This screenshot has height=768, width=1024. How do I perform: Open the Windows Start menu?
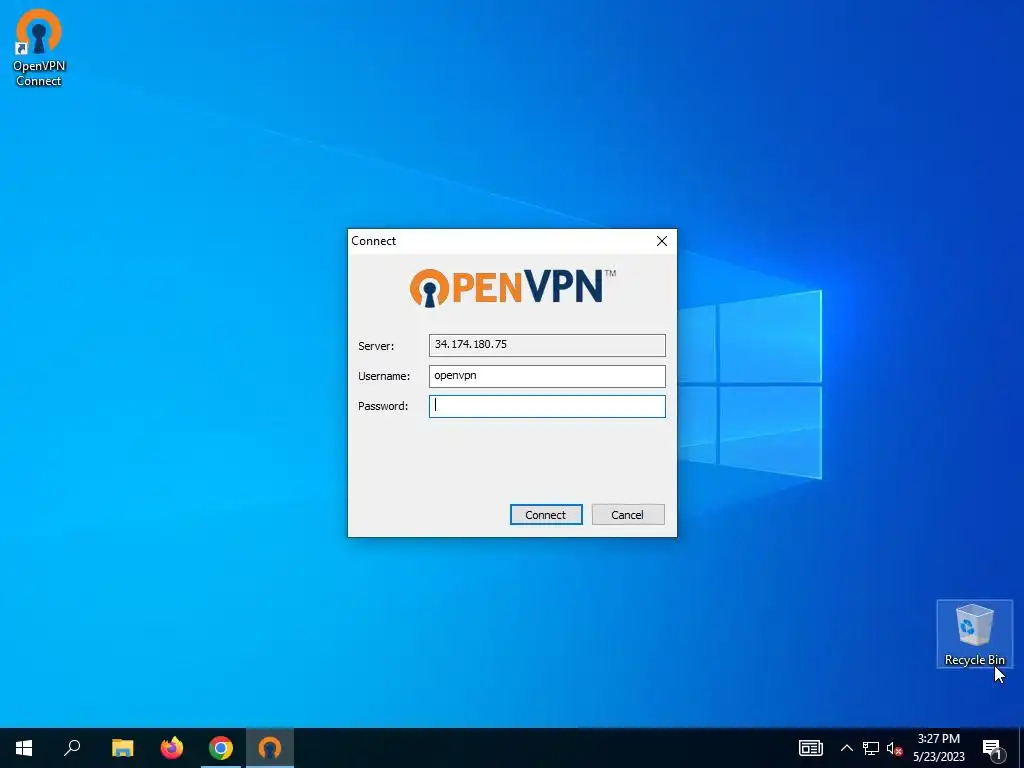coord(24,748)
